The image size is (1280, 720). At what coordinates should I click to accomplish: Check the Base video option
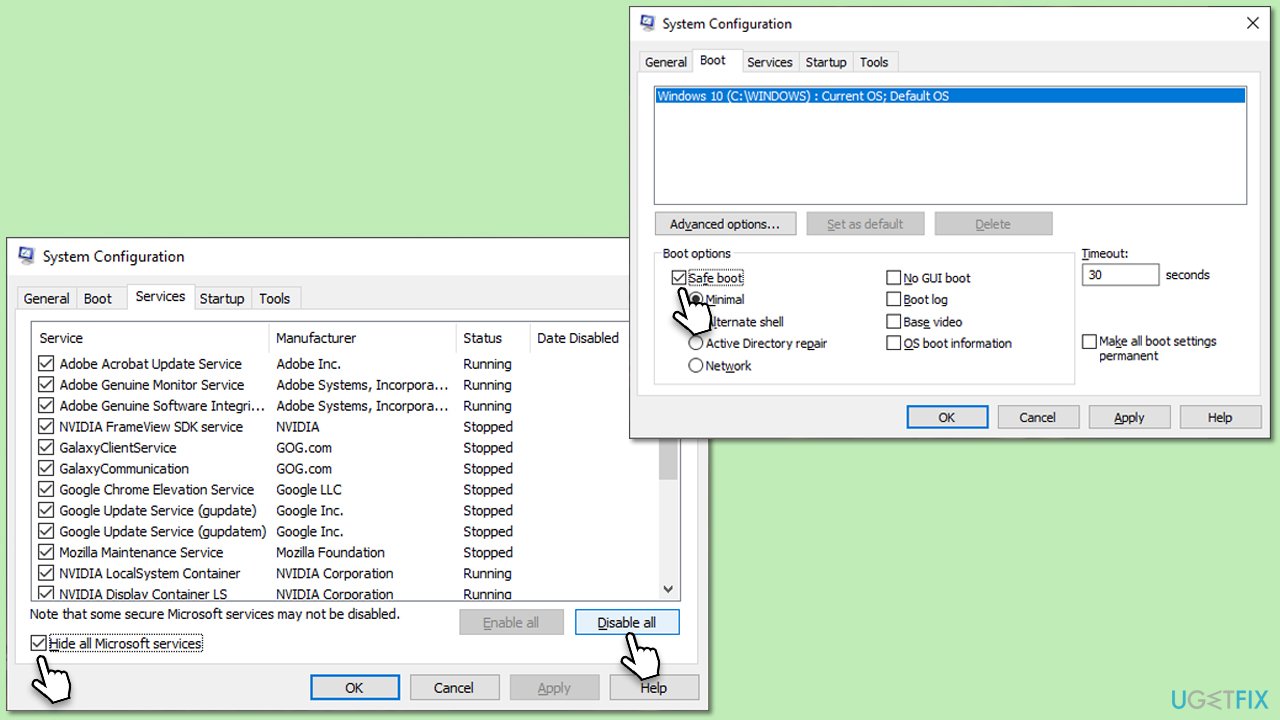click(894, 321)
